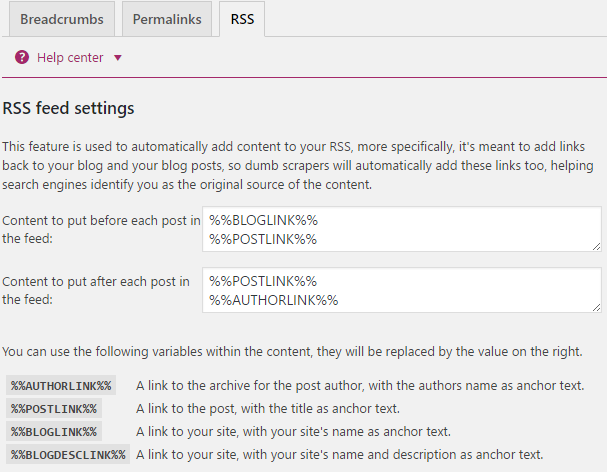Focus the after-each-post content textarea
The width and height of the screenshot is (607, 472).
tap(400, 290)
